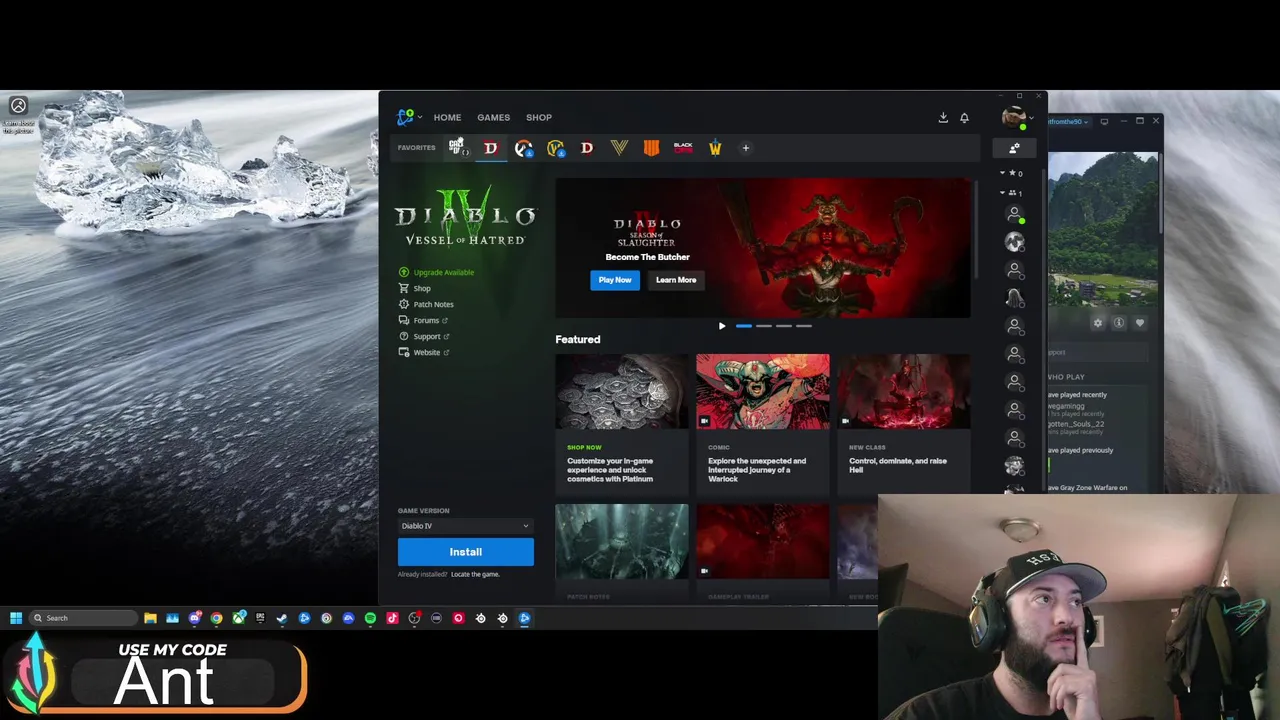Open the Platinum shop featured card

tap(622, 423)
